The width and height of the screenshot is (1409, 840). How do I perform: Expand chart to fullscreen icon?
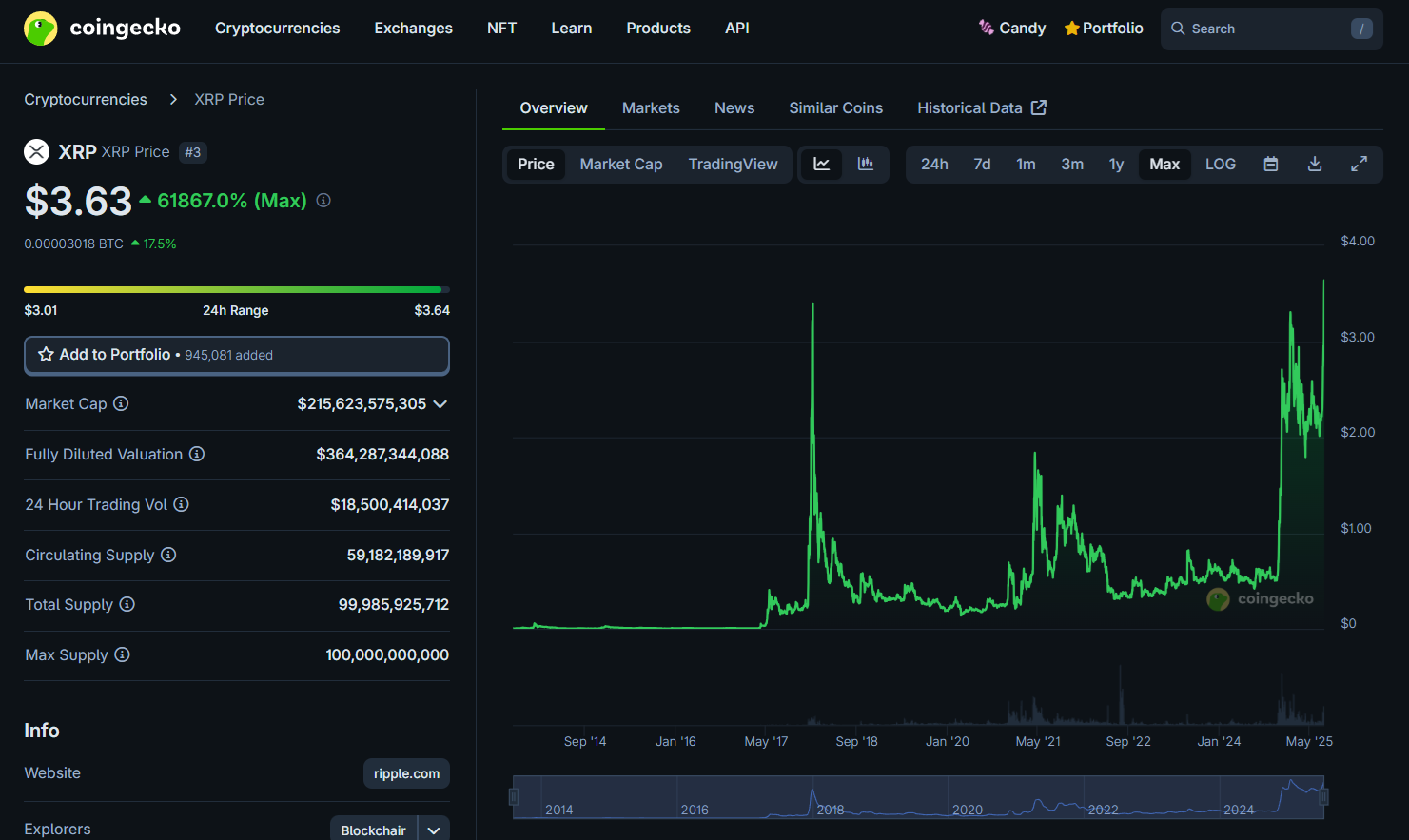click(x=1360, y=164)
